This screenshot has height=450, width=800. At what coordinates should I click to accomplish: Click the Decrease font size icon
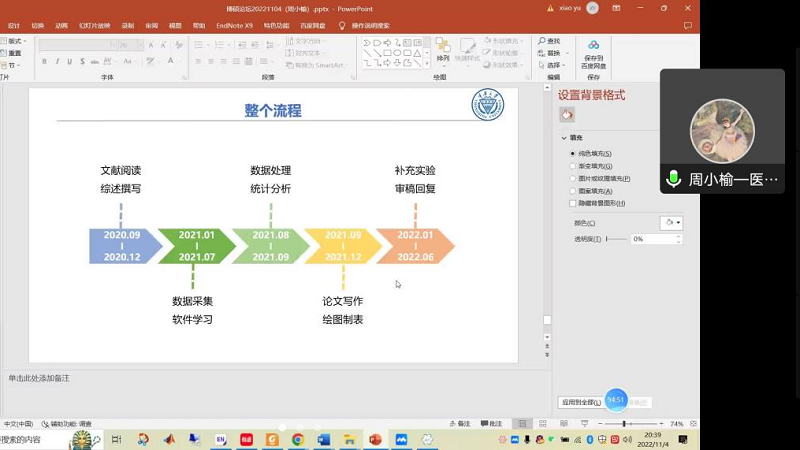(163, 45)
